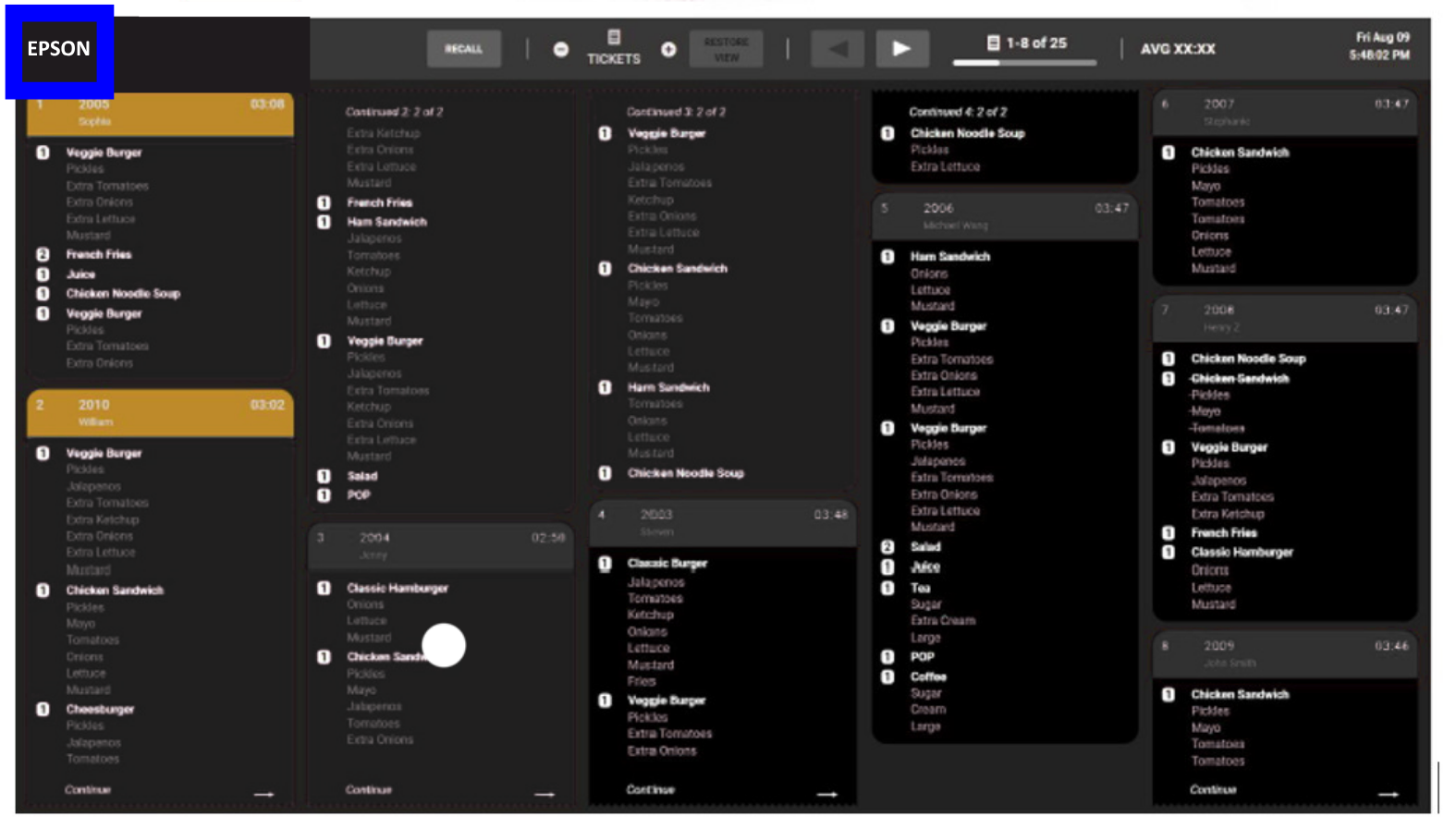
Task: Click the "1-8 of 25" ticket count text
Action: (x=1036, y=43)
